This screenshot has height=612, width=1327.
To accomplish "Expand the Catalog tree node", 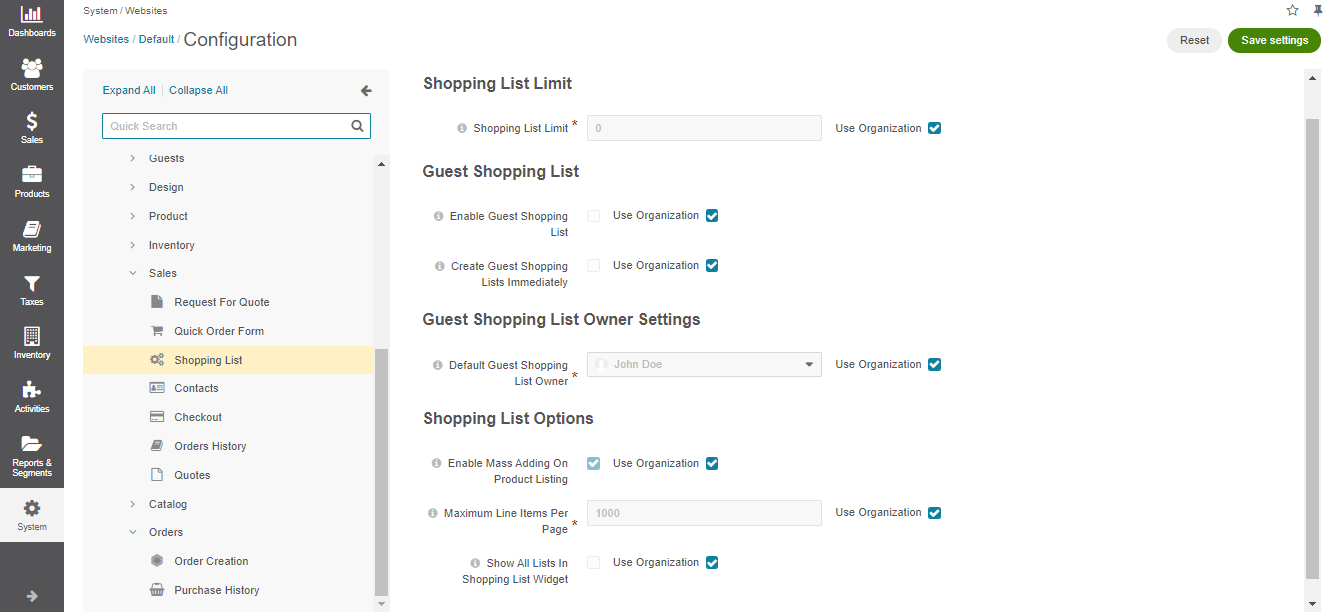I will 133,504.
